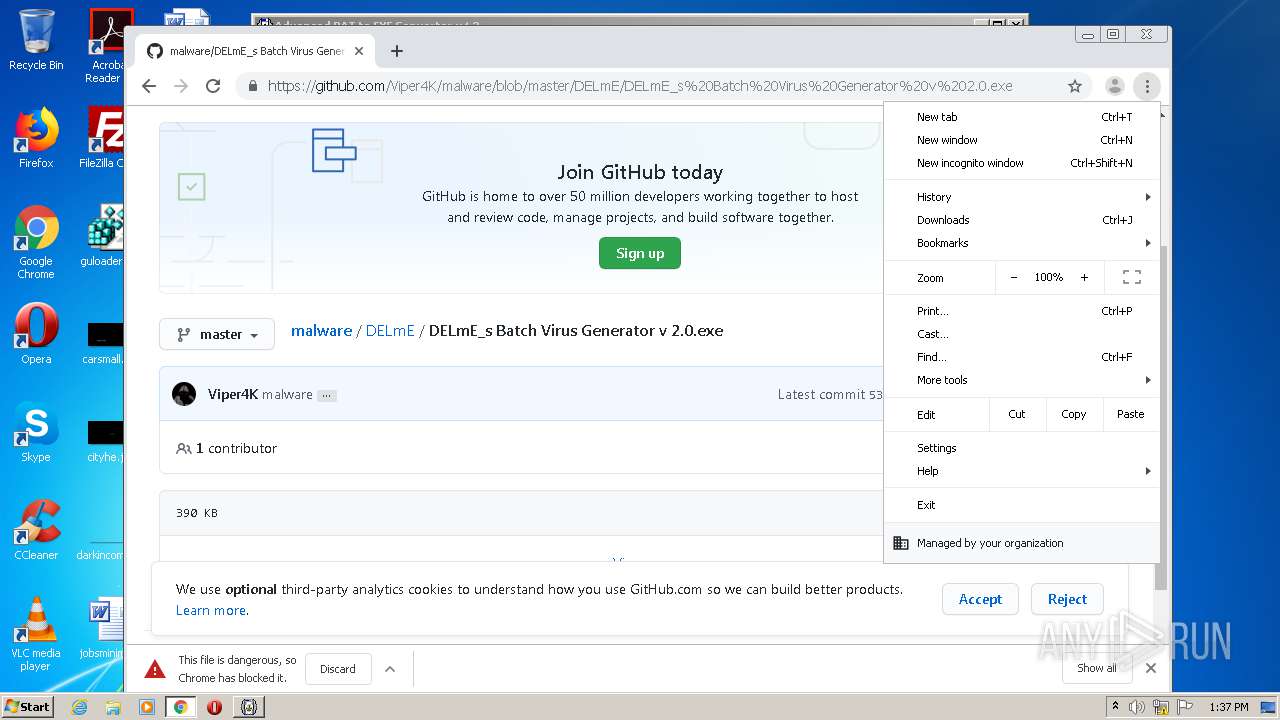Image resolution: width=1280 pixels, height=720 pixels.
Task: Launch Google Chrome desktop shortcut
Action: click(x=36, y=242)
